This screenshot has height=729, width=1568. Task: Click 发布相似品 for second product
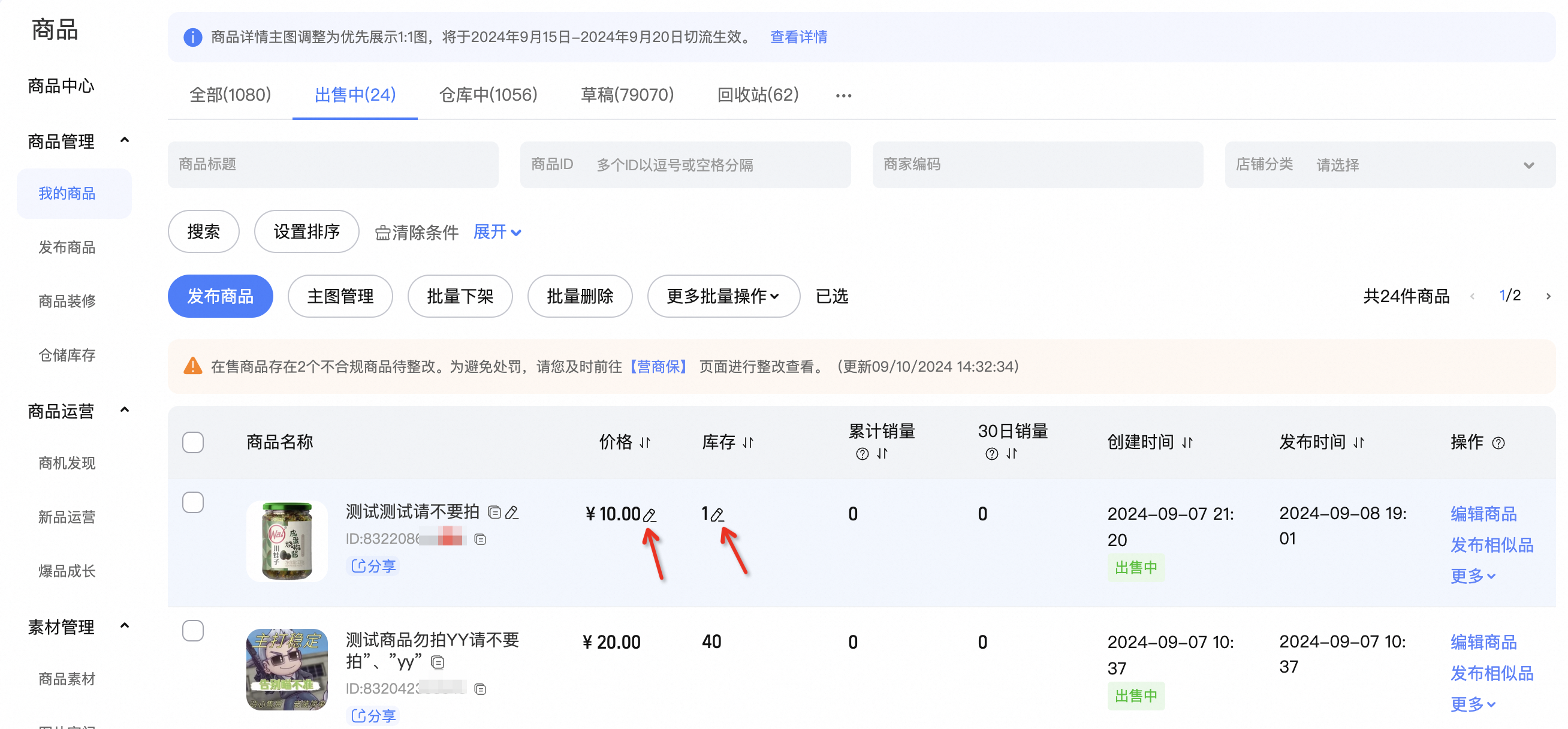(1492, 674)
